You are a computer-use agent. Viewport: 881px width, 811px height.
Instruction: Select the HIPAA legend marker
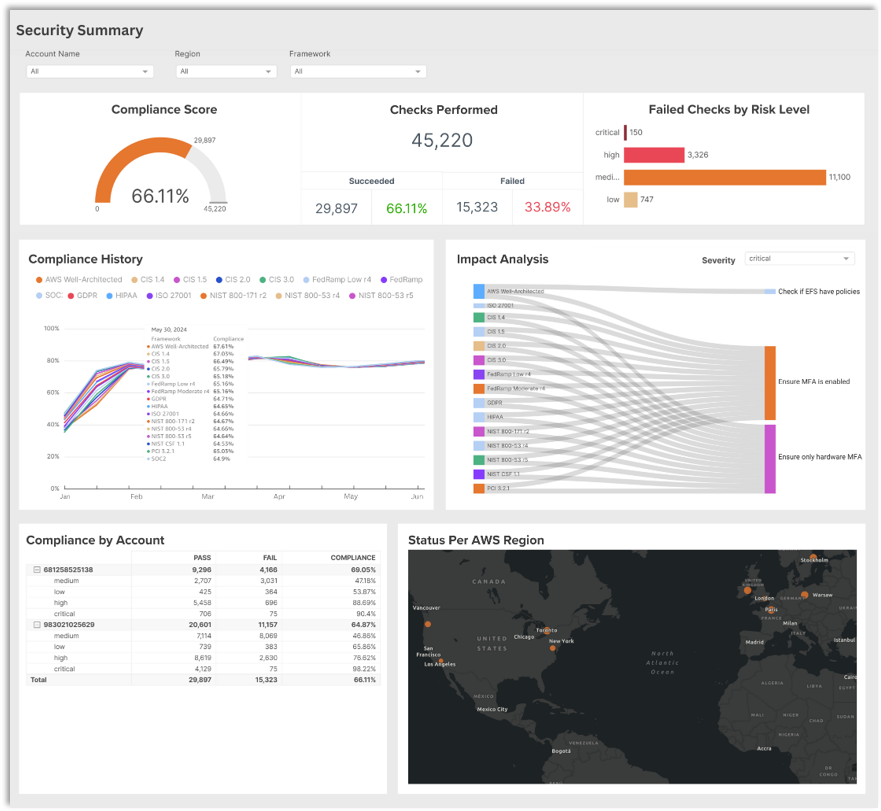pos(108,294)
